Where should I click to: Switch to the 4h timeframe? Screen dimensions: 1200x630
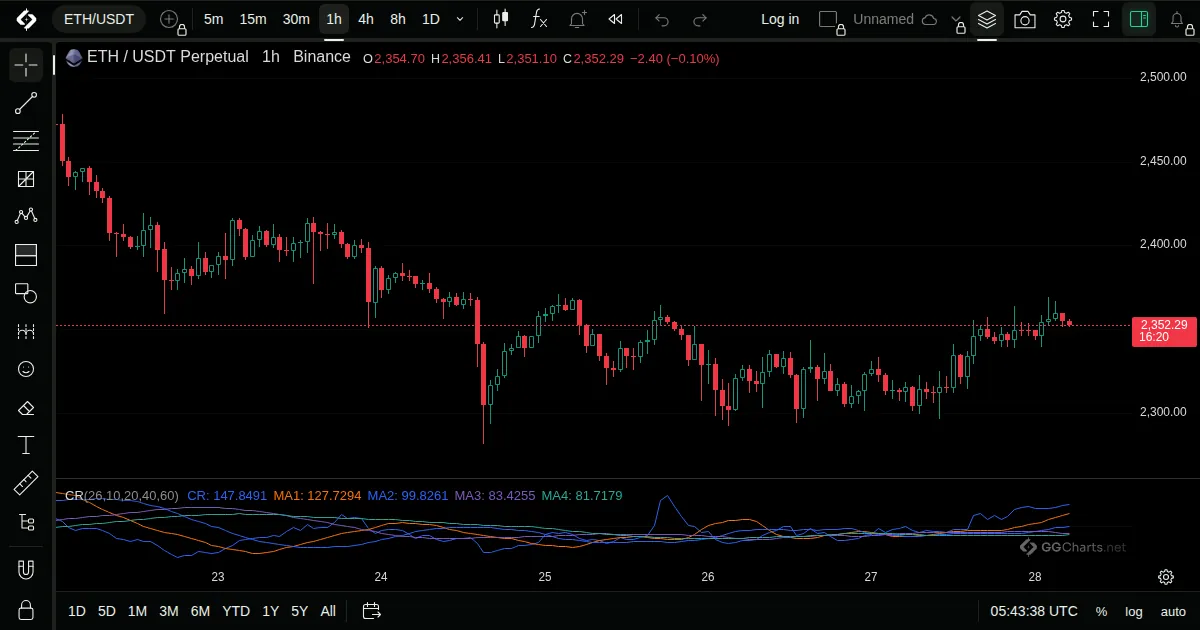pyautogui.click(x=366, y=19)
